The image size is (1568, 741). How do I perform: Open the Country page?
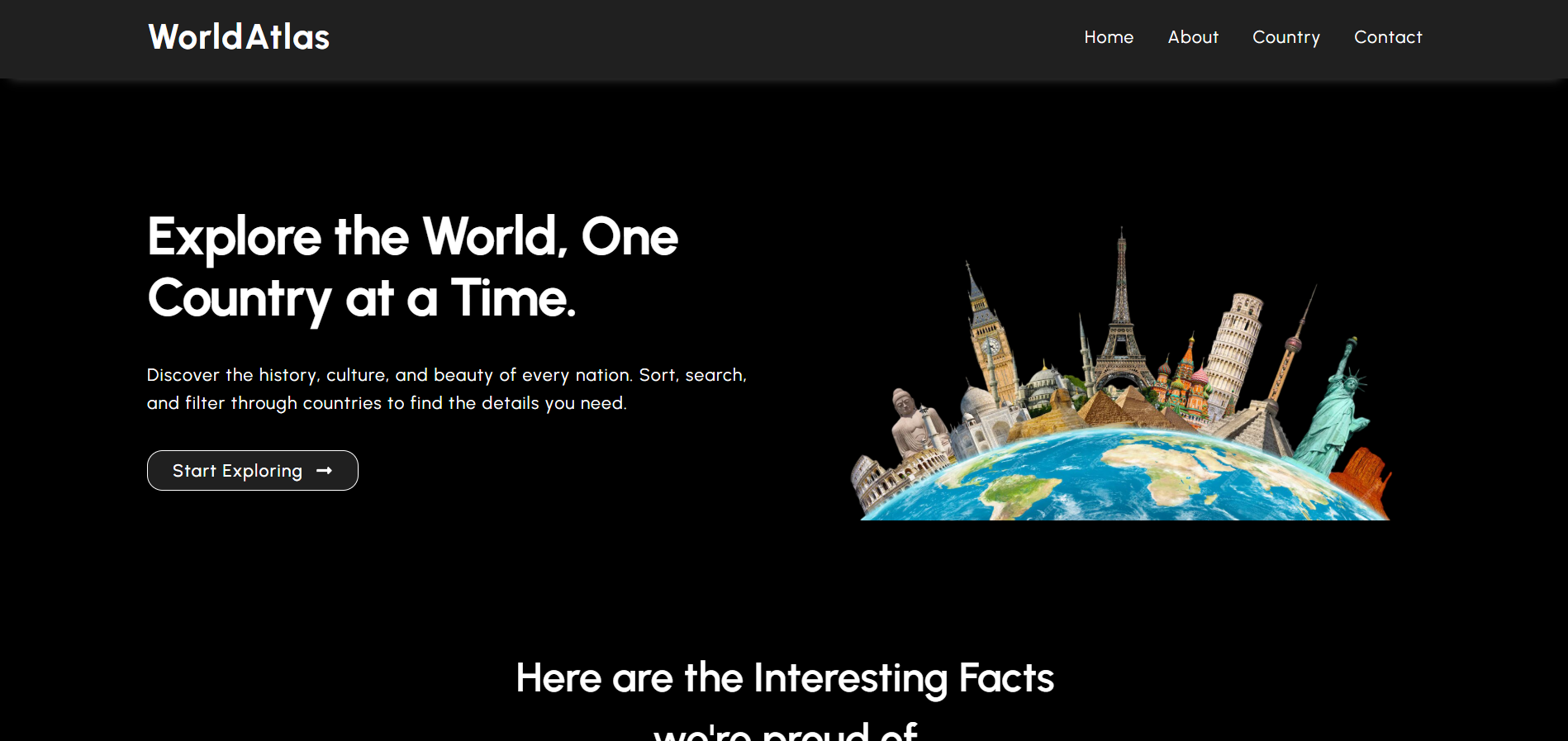tap(1286, 38)
